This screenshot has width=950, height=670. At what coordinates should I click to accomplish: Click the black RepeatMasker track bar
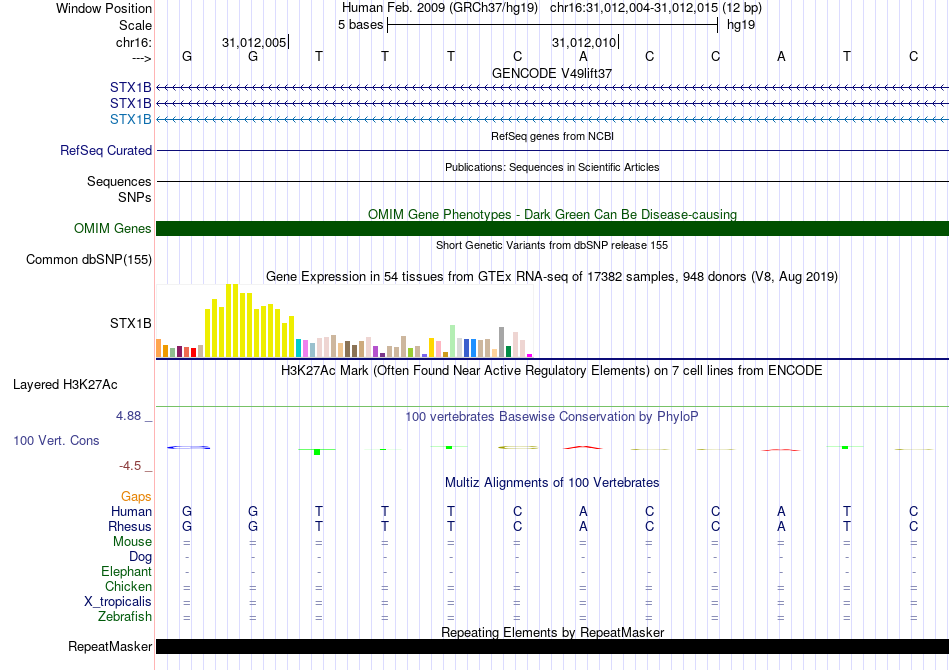[552, 646]
